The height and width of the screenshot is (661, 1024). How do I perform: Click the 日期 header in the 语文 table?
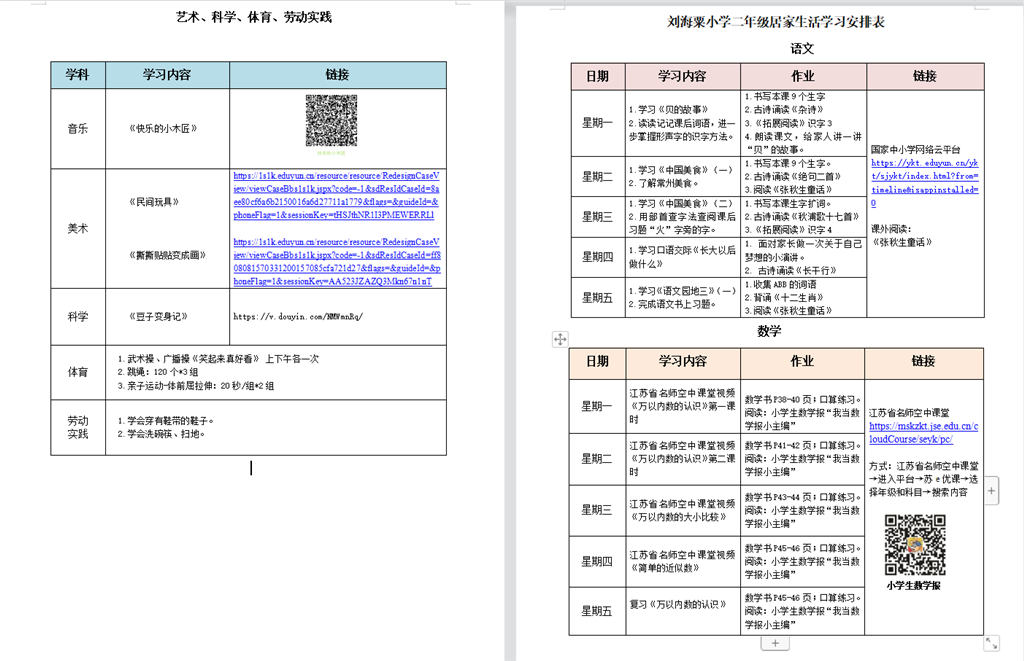coord(598,76)
